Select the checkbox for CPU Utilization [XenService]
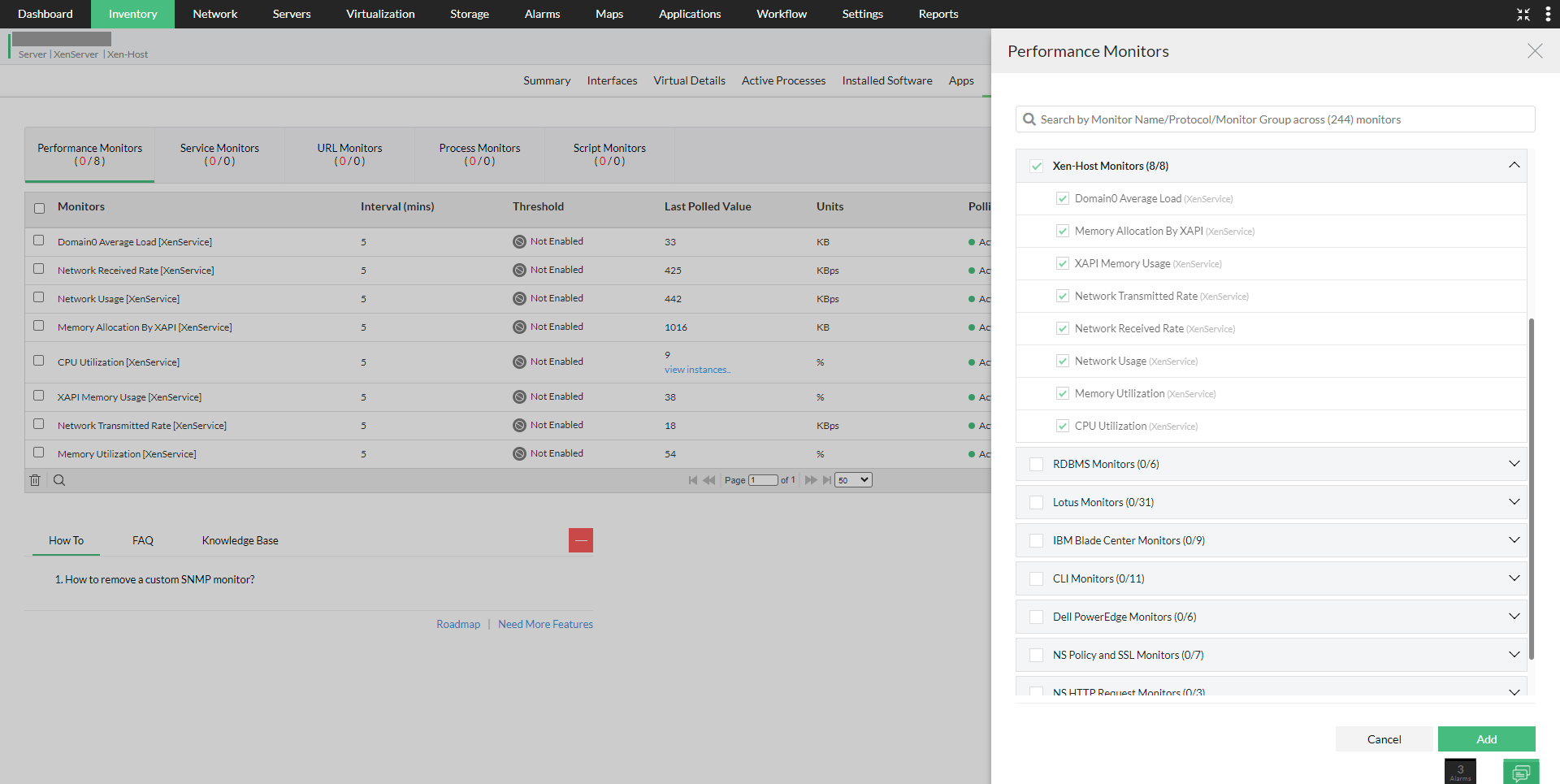The width and height of the screenshot is (1560, 784). pyautogui.click(x=38, y=361)
